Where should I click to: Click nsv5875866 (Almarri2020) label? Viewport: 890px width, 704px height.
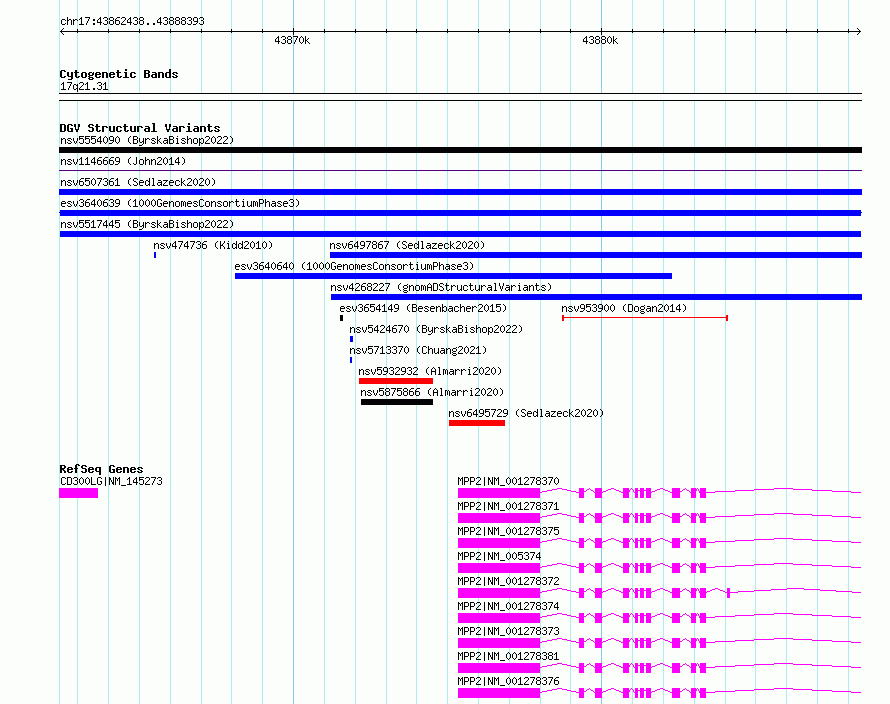[432, 392]
